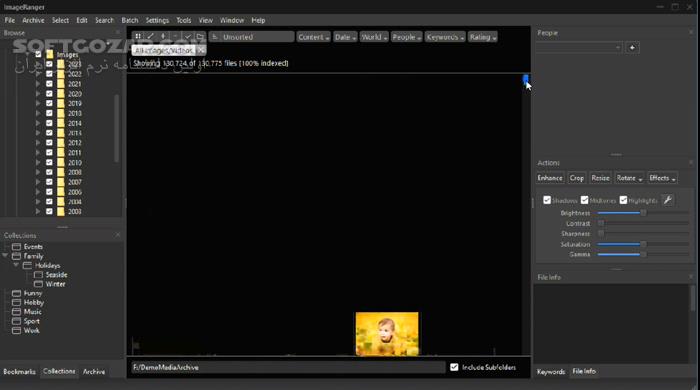This screenshot has width=700, height=390.
Task: Open the person name combo box
Action: (579, 47)
